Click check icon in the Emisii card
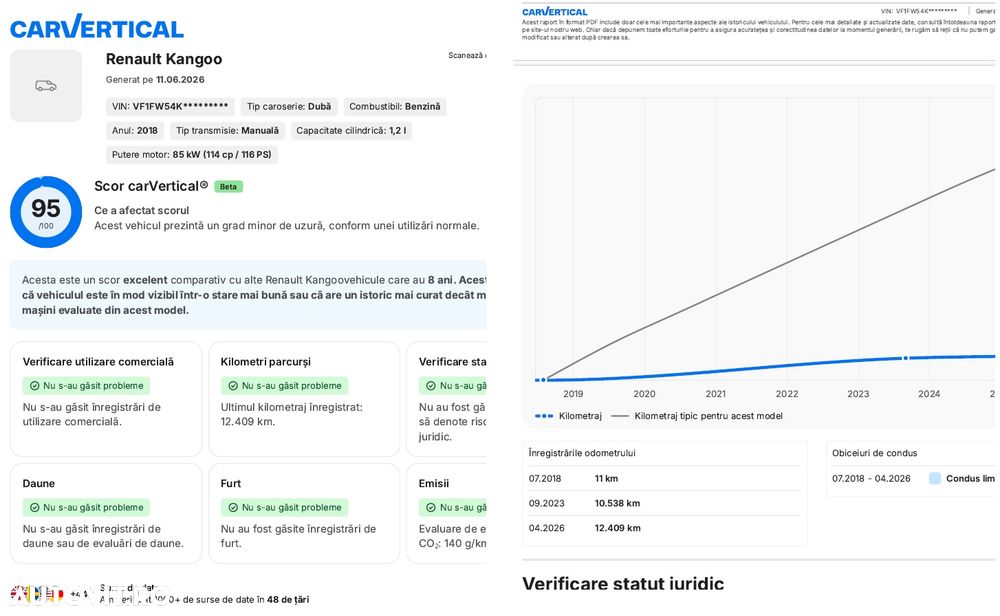1000x616 pixels. click(430, 508)
